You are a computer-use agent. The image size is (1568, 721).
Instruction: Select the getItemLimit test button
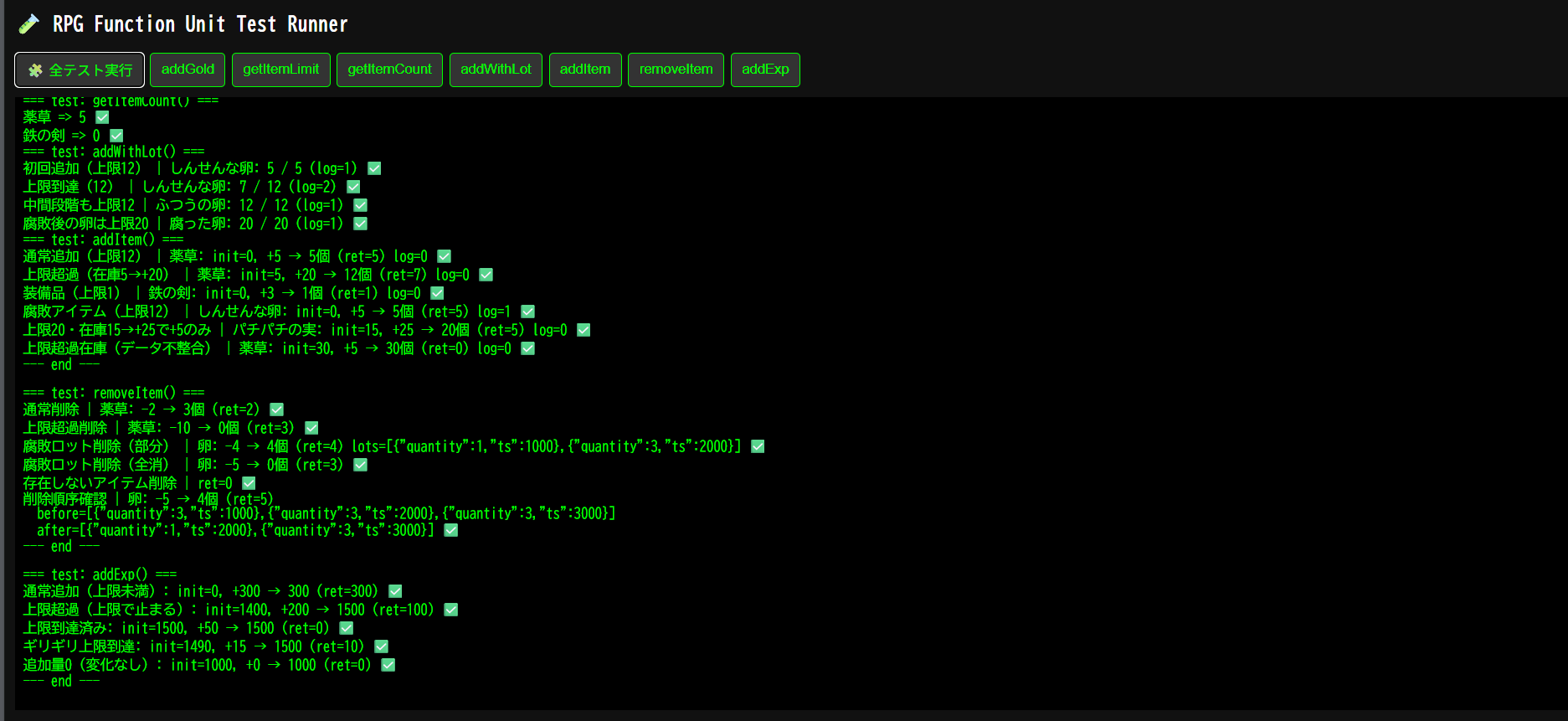coord(280,70)
